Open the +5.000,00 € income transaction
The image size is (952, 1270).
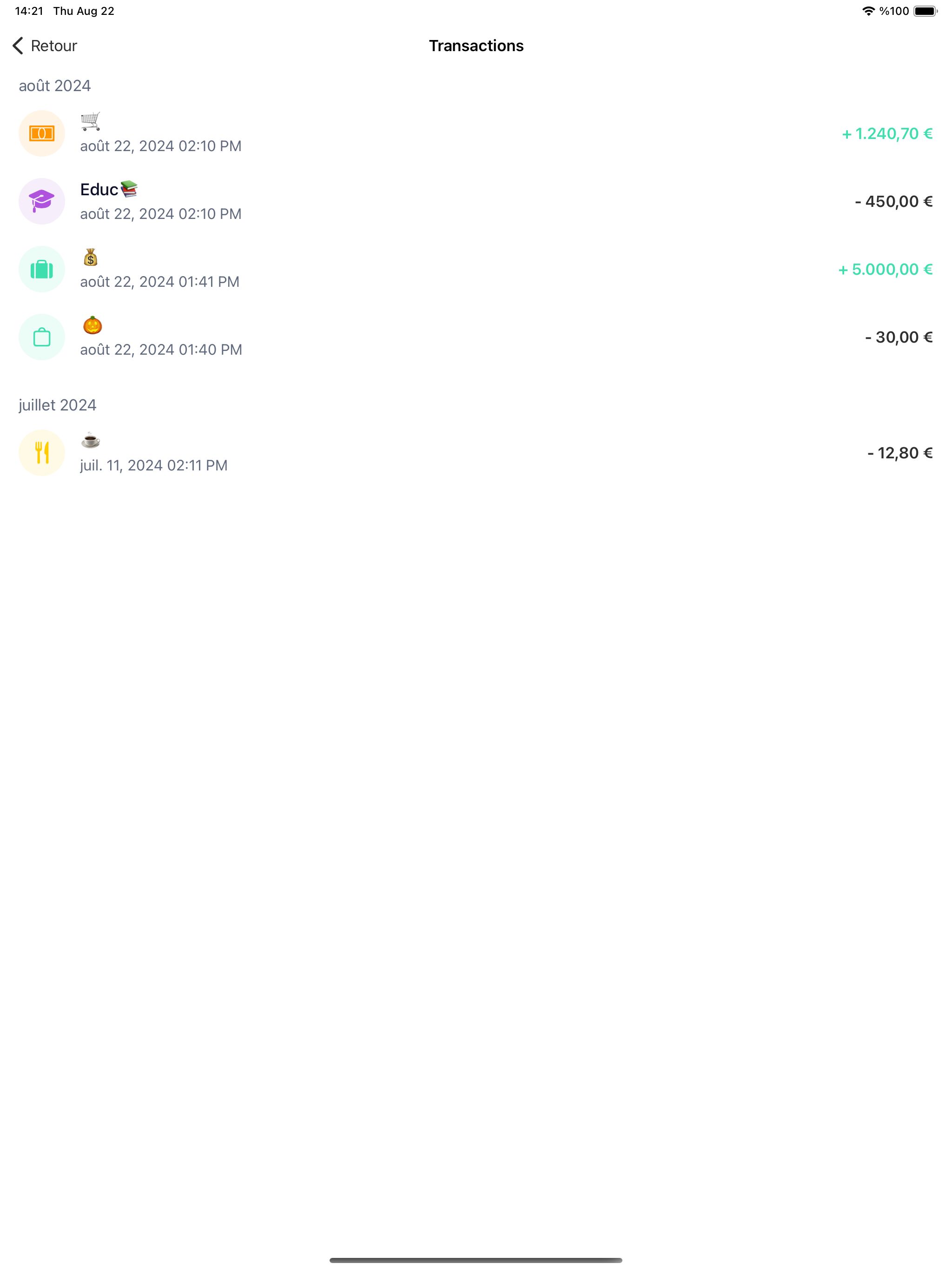coord(885,269)
